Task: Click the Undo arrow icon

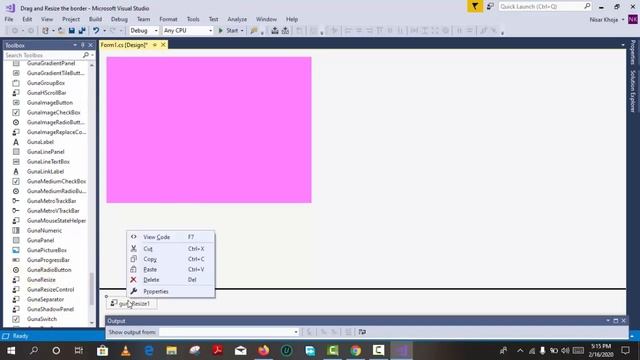Action: [96, 31]
